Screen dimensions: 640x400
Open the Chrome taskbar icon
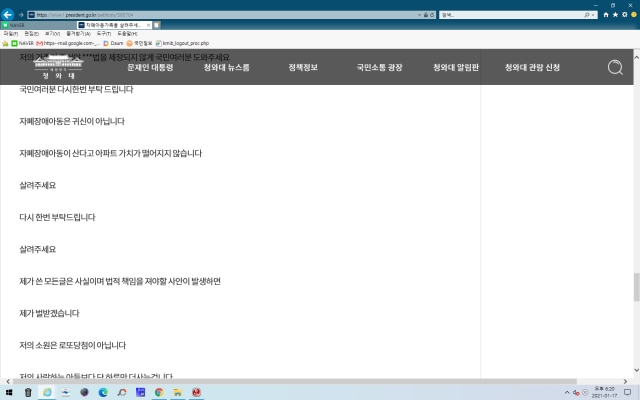pos(159,392)
